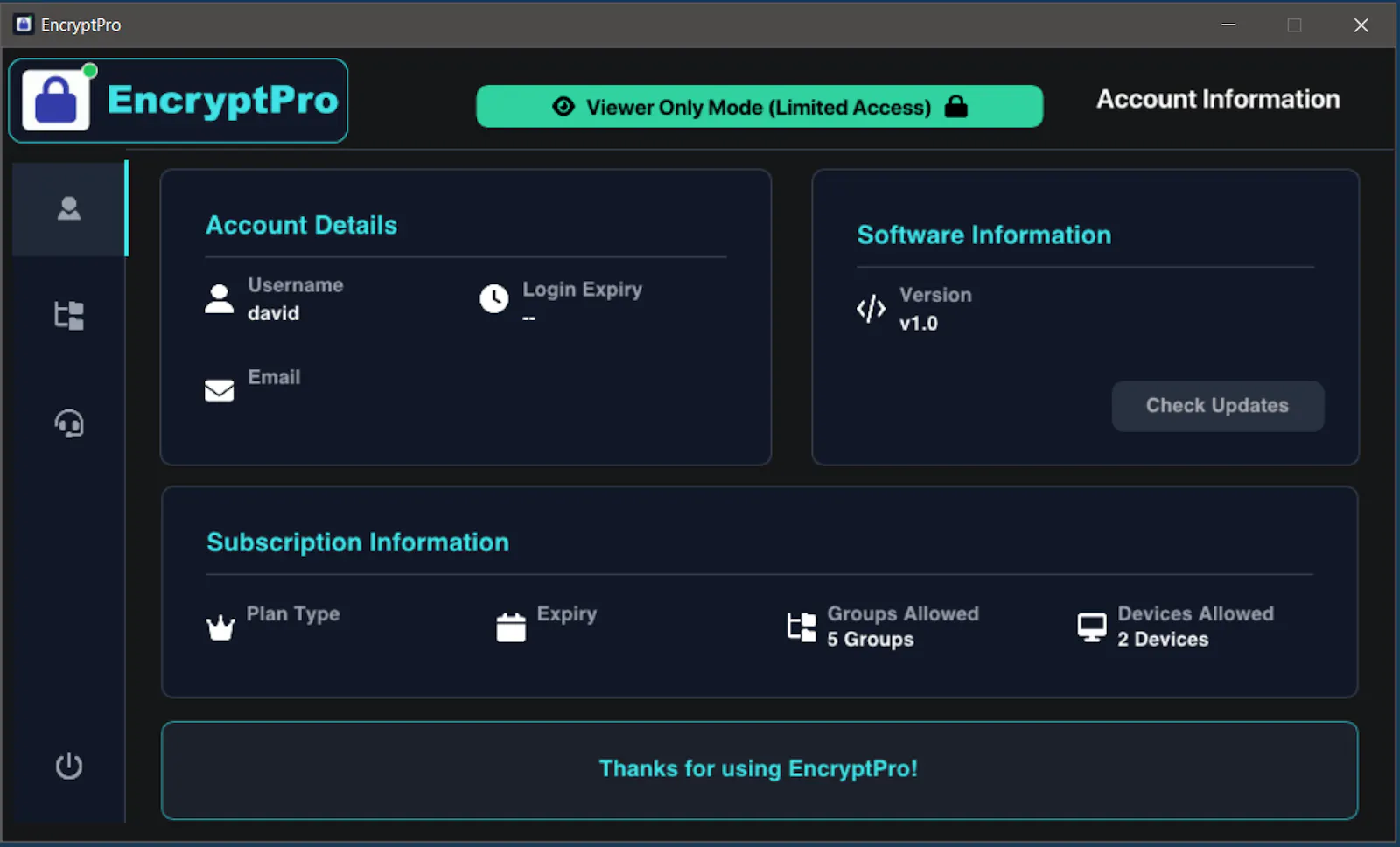Click the 'Plan Type' label
Screen dimensions: 1400x847
[293, 613]
